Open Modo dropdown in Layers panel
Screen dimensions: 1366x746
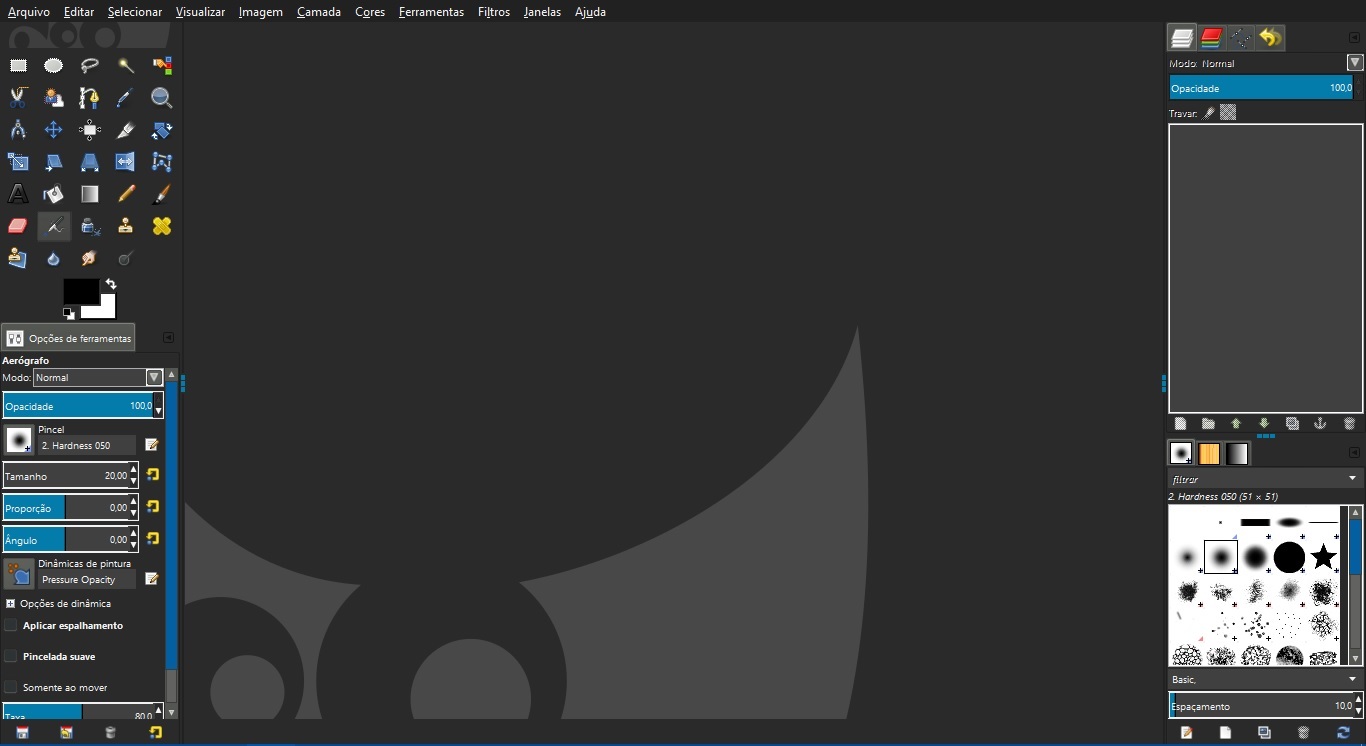(1355, 63)
